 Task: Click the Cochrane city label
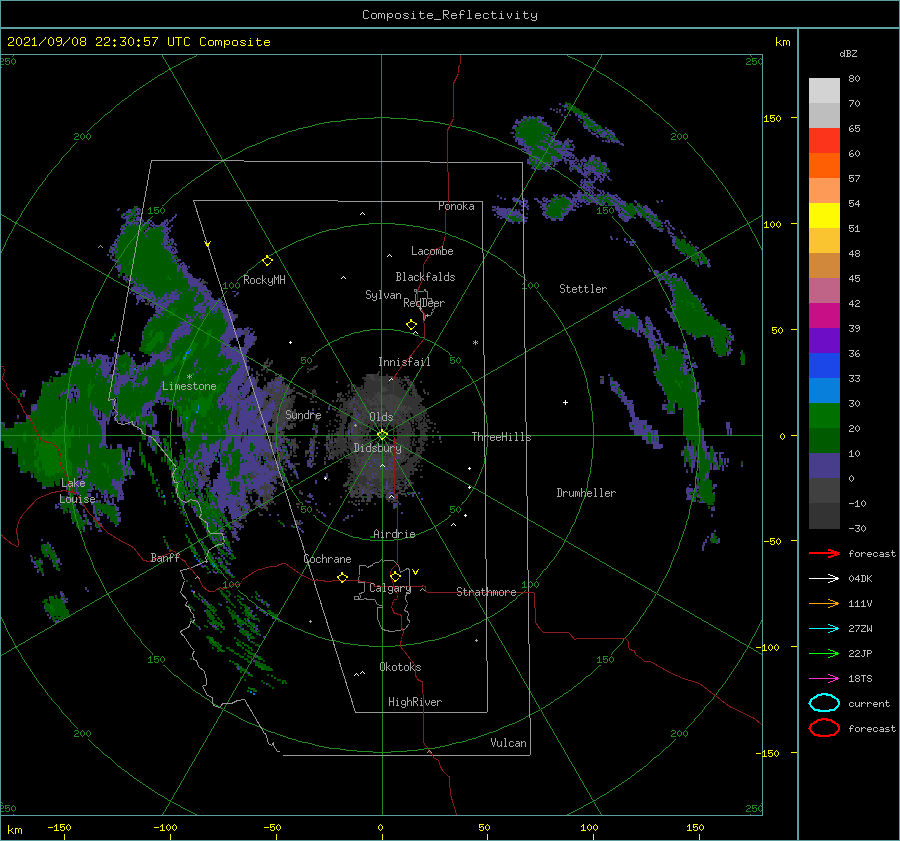click(x=327, y=559)
